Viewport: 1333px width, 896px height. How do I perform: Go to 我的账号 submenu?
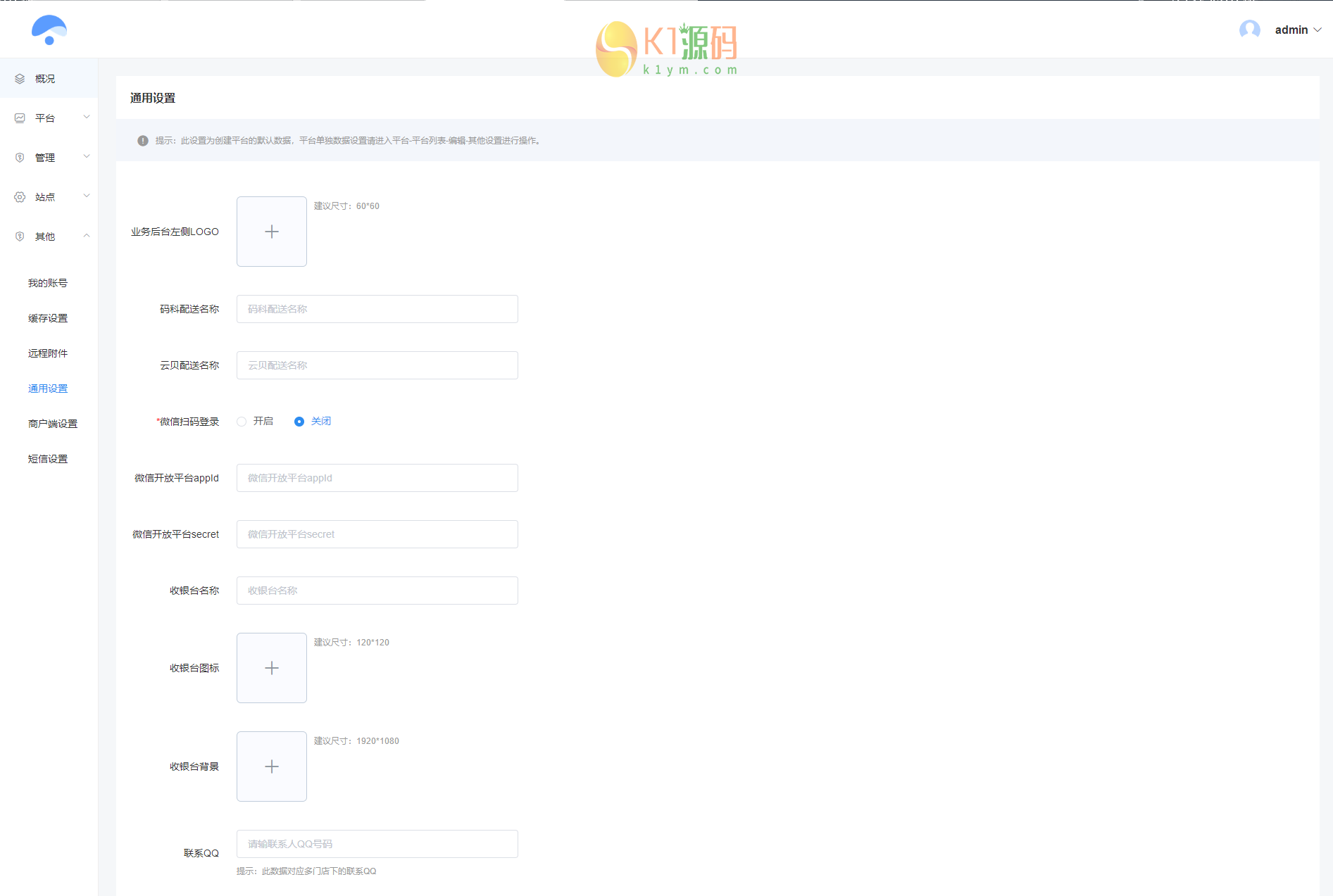(48, 283)
